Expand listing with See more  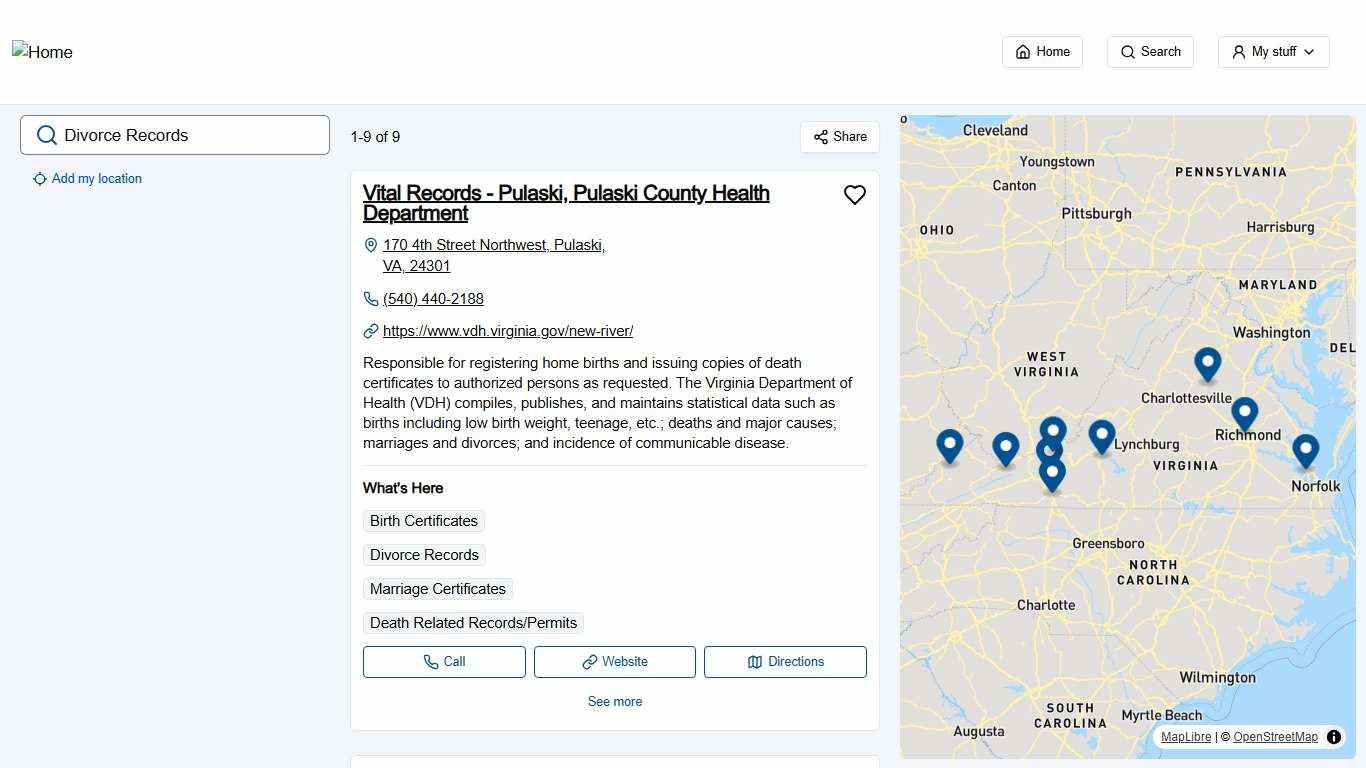(x=614, y=702)
